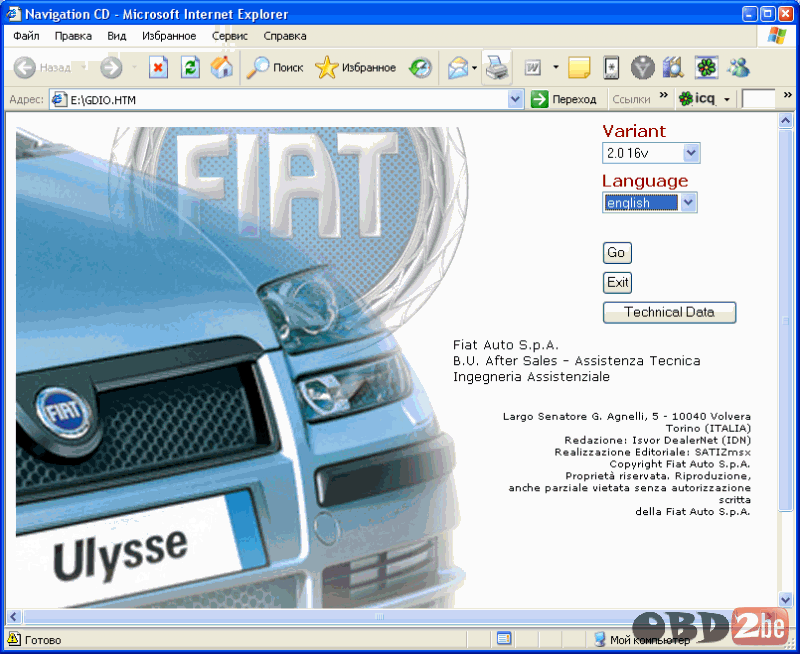800x654 pixels.
Task: Expand the Mail button dropdown arrow
Action: point(474,68)
